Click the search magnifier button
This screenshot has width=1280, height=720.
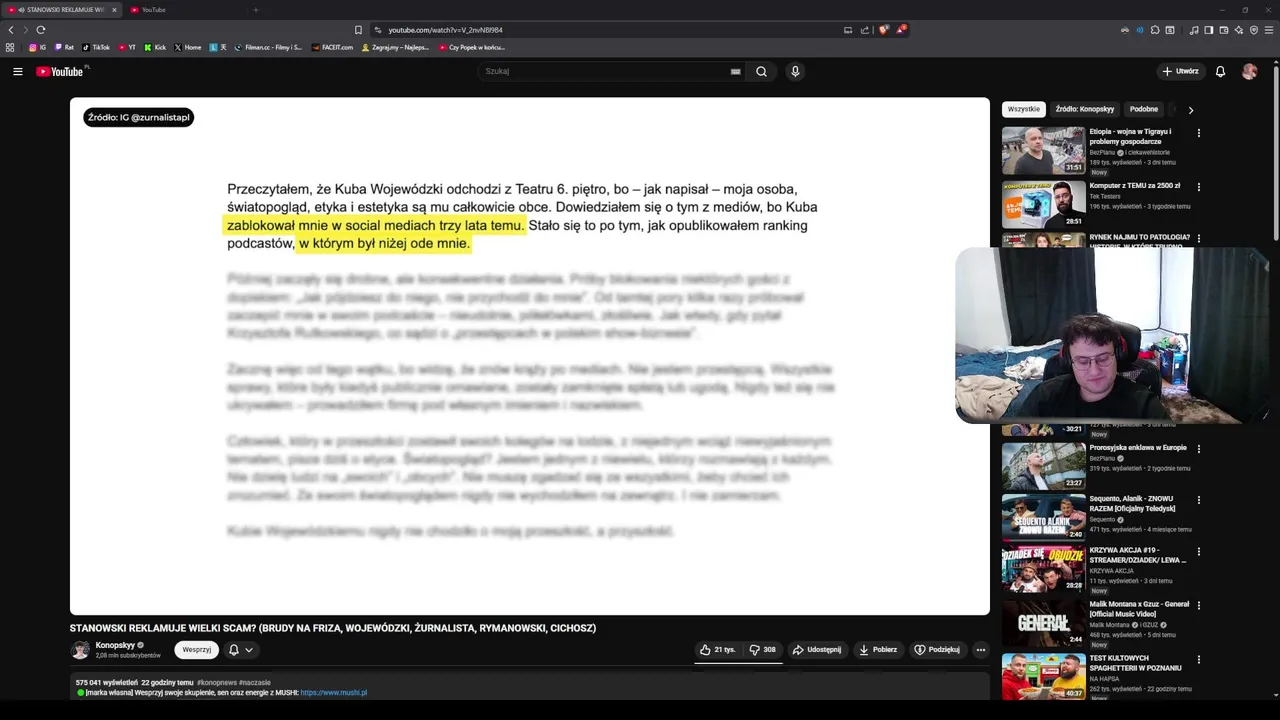pos(761,71)
